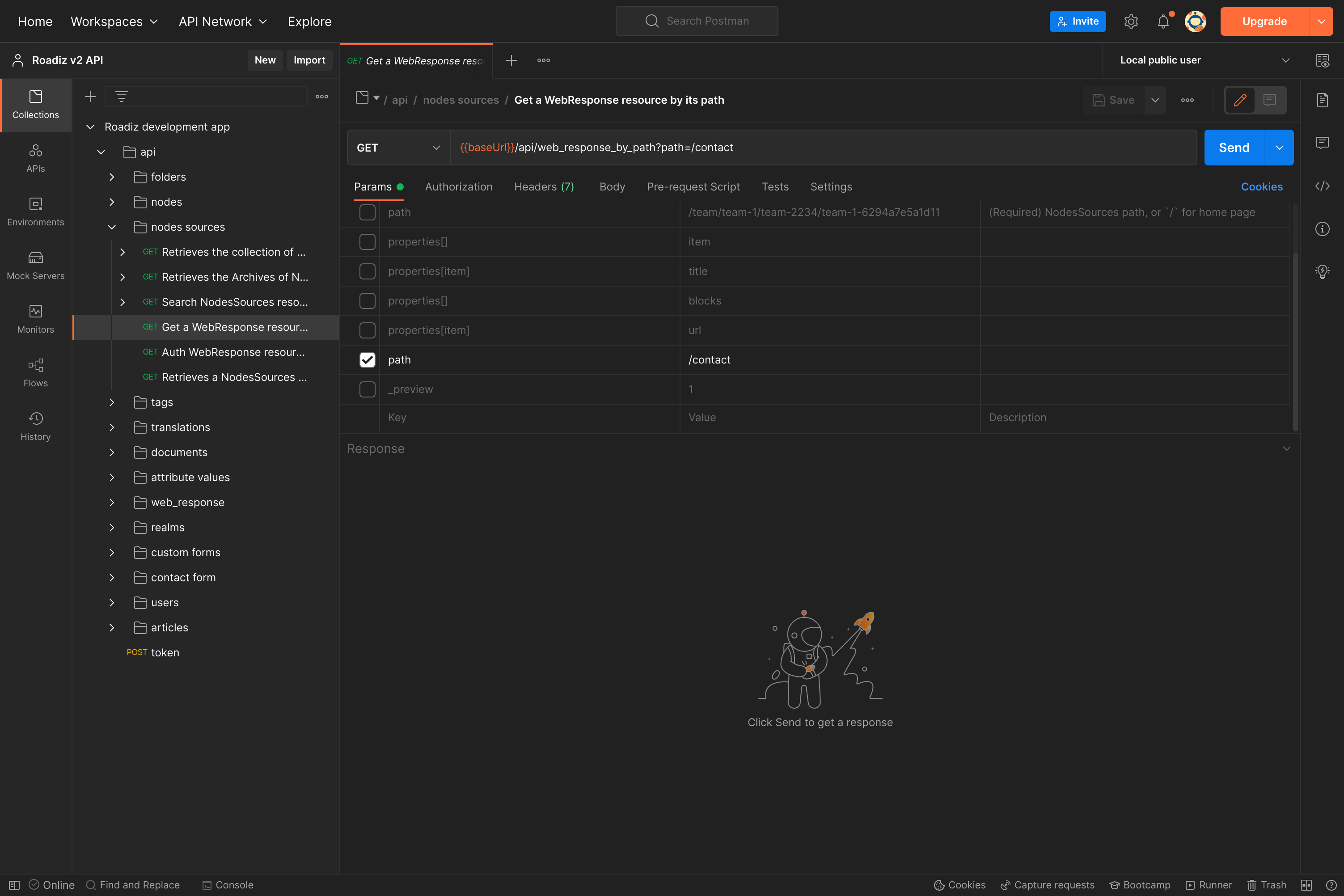Image resolution: width=1344 pixels, height=896 pixels.
Task: Click the Send button
Action: [x=1234, y=148]
